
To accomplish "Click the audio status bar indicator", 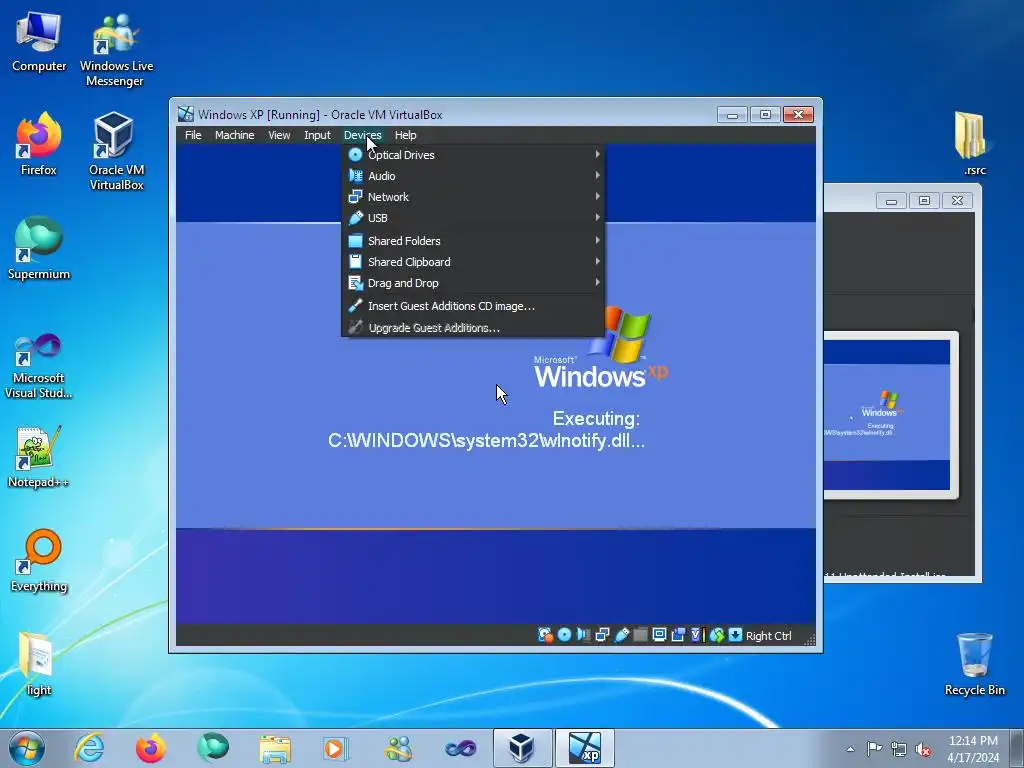I will (x=583, y=635).
